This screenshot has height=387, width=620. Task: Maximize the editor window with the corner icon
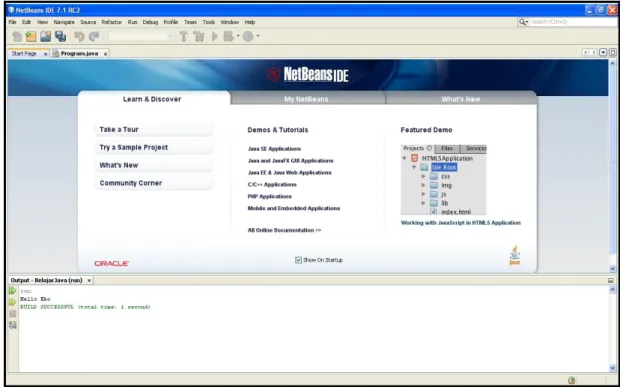(x=612, y=53)
